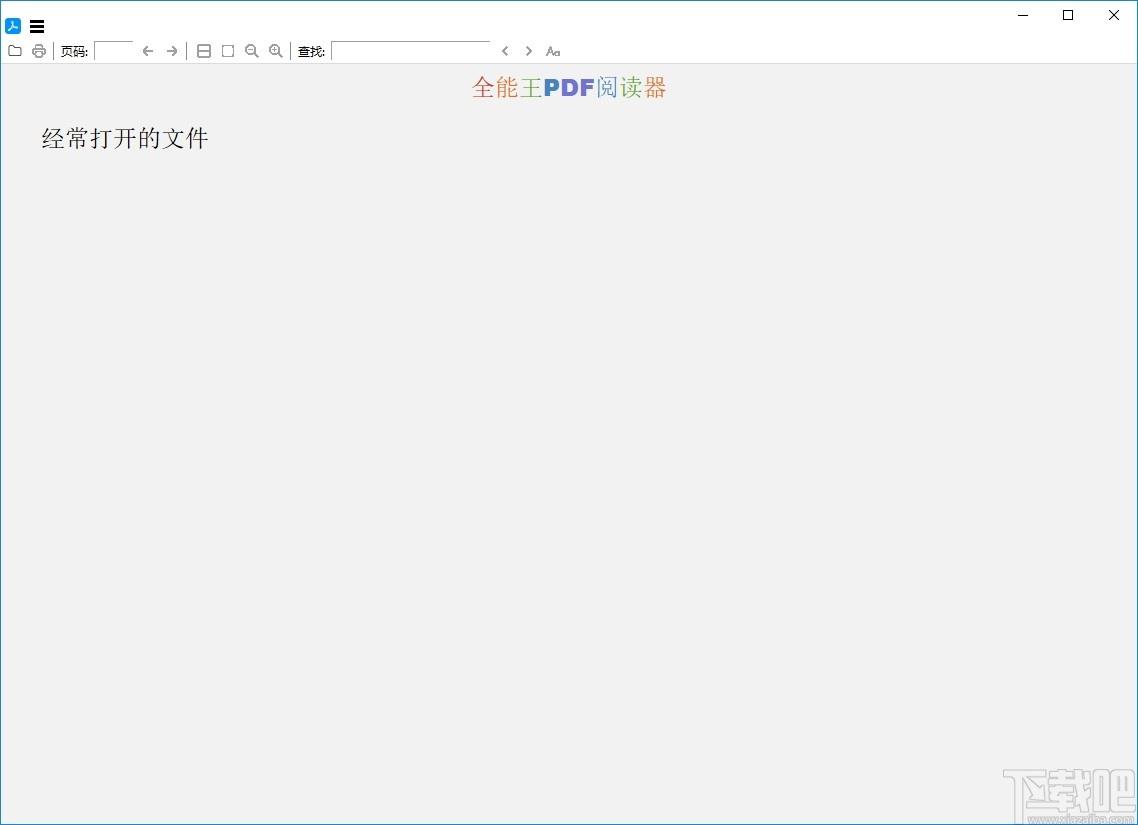Open the hamburger main menu
Screen dimensions: 1138x825
(37, 27)
